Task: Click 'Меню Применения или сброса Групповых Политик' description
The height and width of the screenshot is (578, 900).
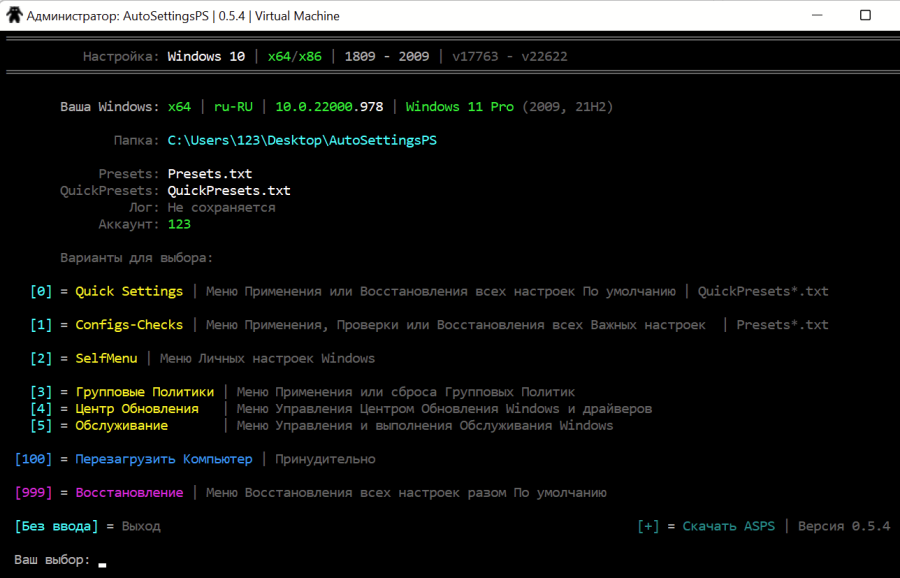Action: 406,392
